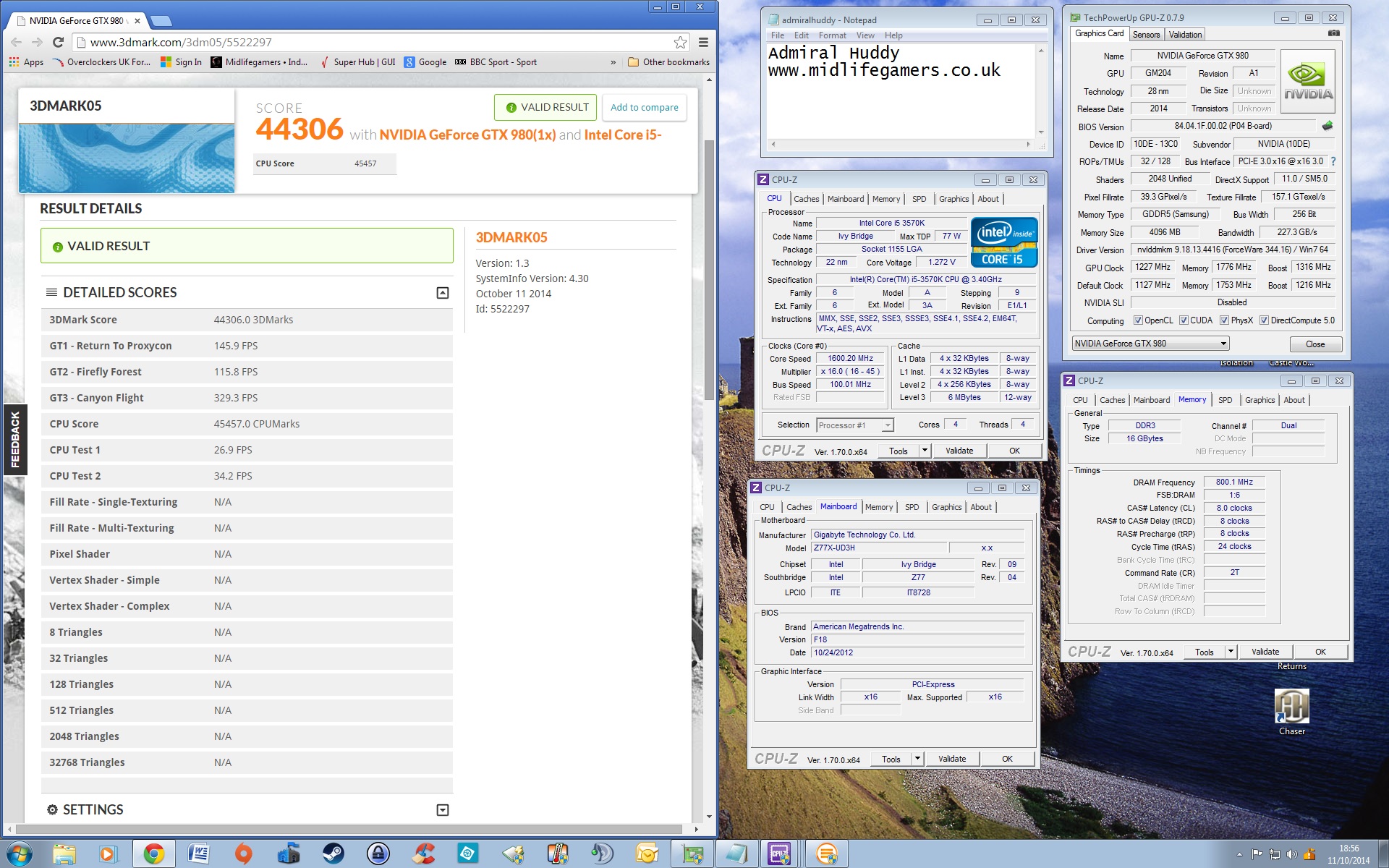Open the Feedback side tab on 3DMark page
Screen dimensions: 1389x868
coord(14,439)
